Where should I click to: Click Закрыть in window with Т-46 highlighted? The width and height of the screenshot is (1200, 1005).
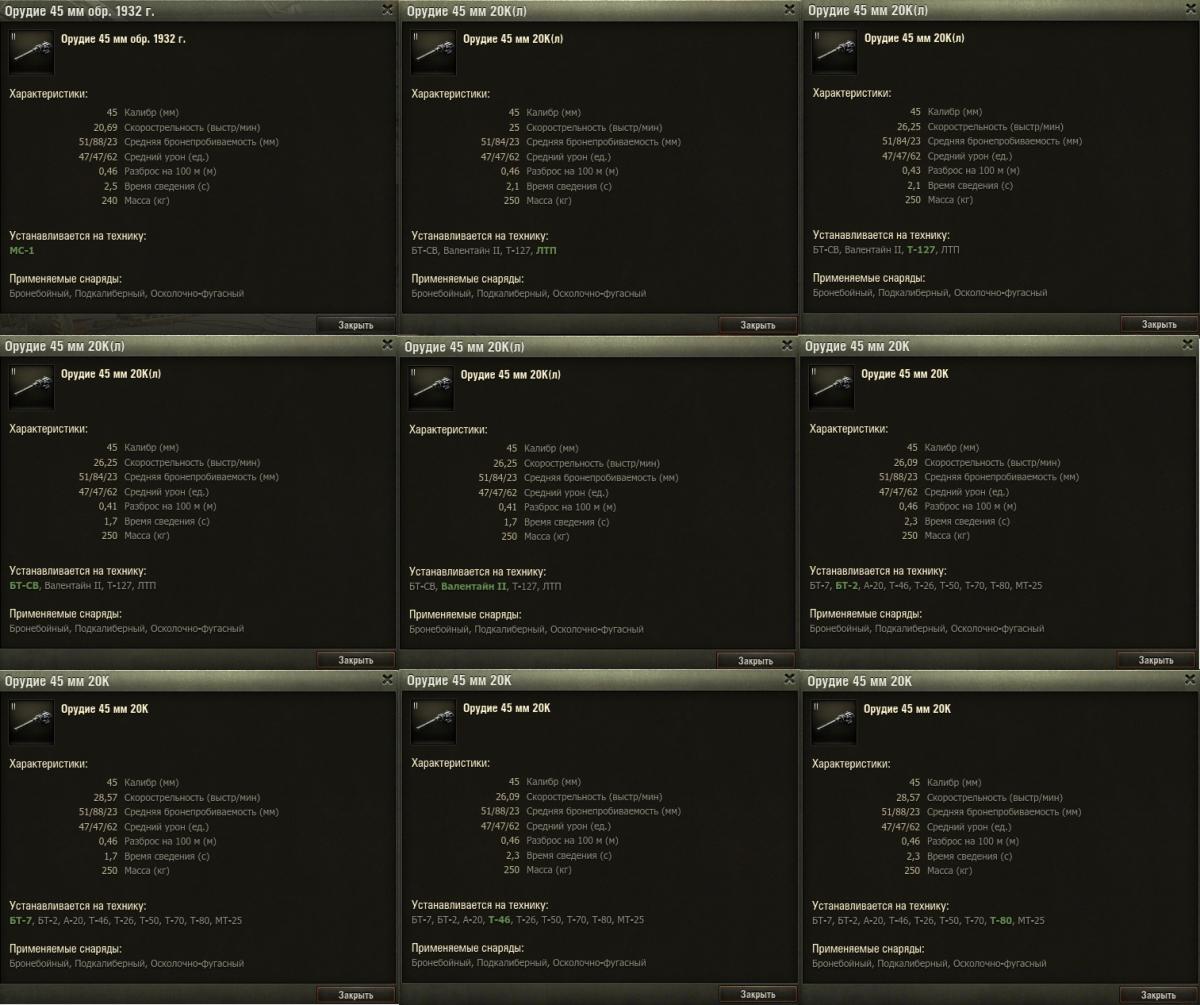click(x=758, y=995)
